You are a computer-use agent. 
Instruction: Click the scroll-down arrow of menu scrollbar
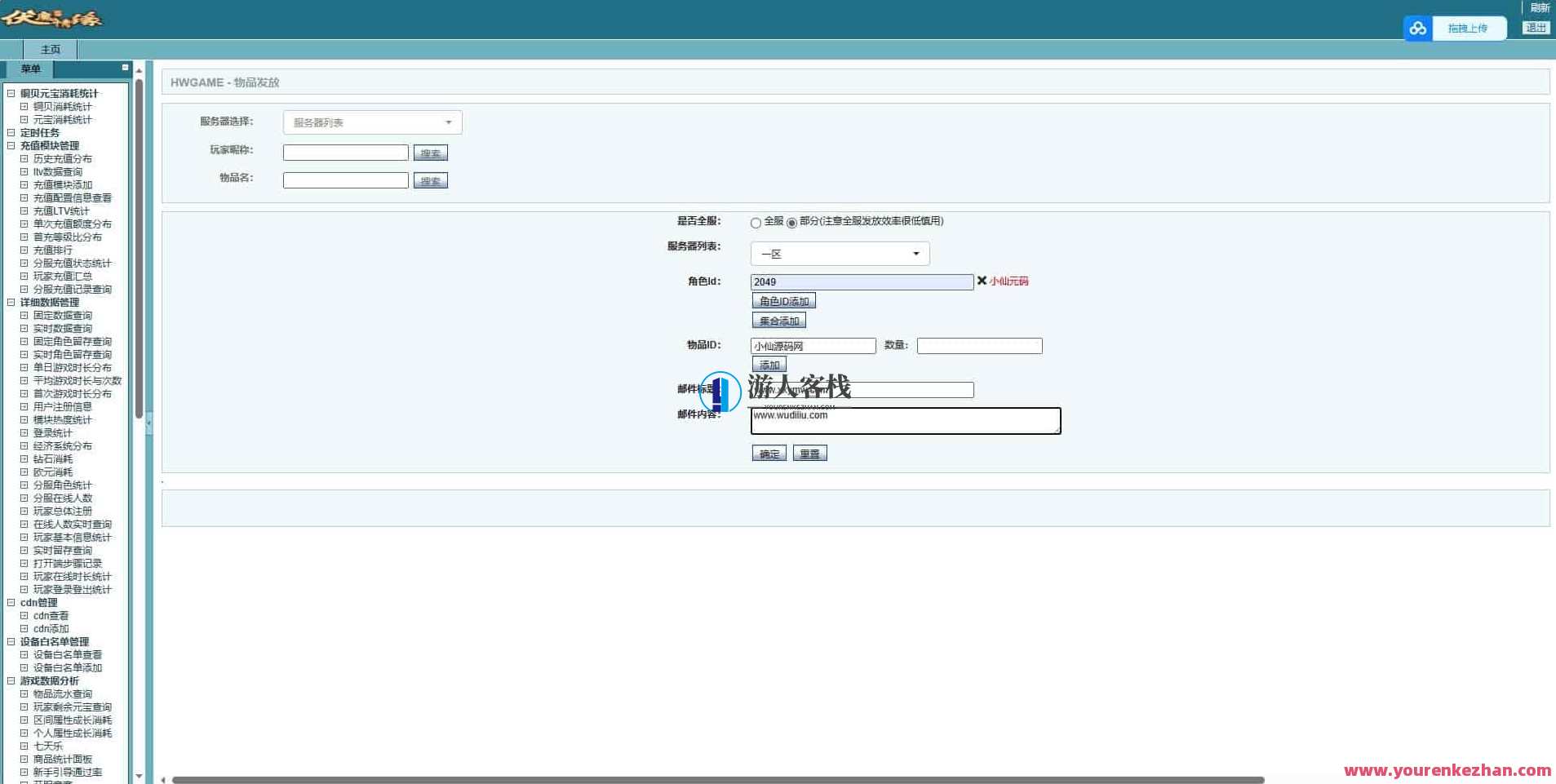click(139, 776)
